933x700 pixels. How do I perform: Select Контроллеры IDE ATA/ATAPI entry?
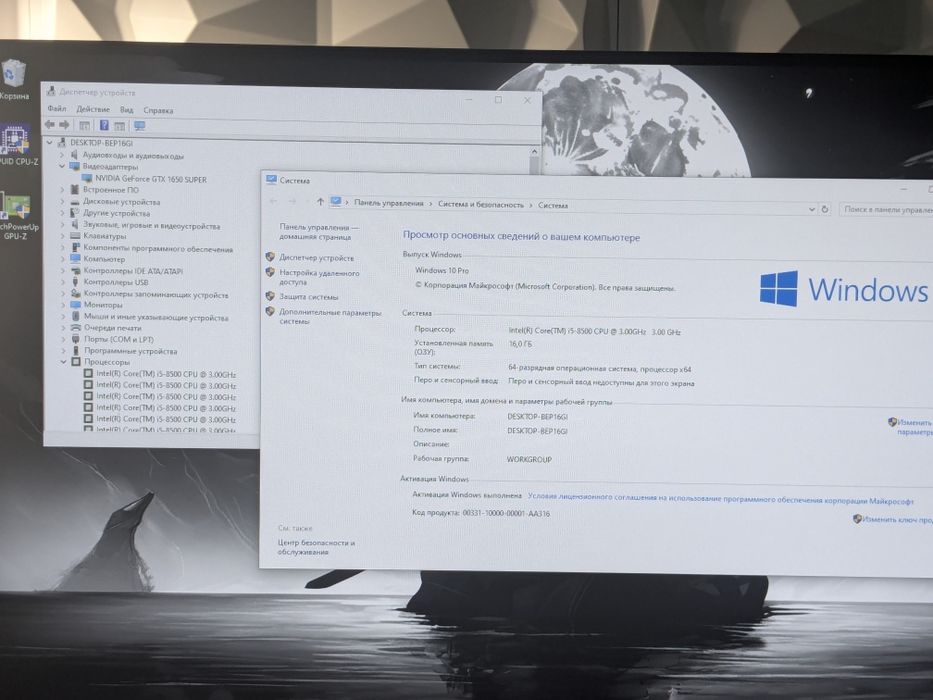(133, 271)
